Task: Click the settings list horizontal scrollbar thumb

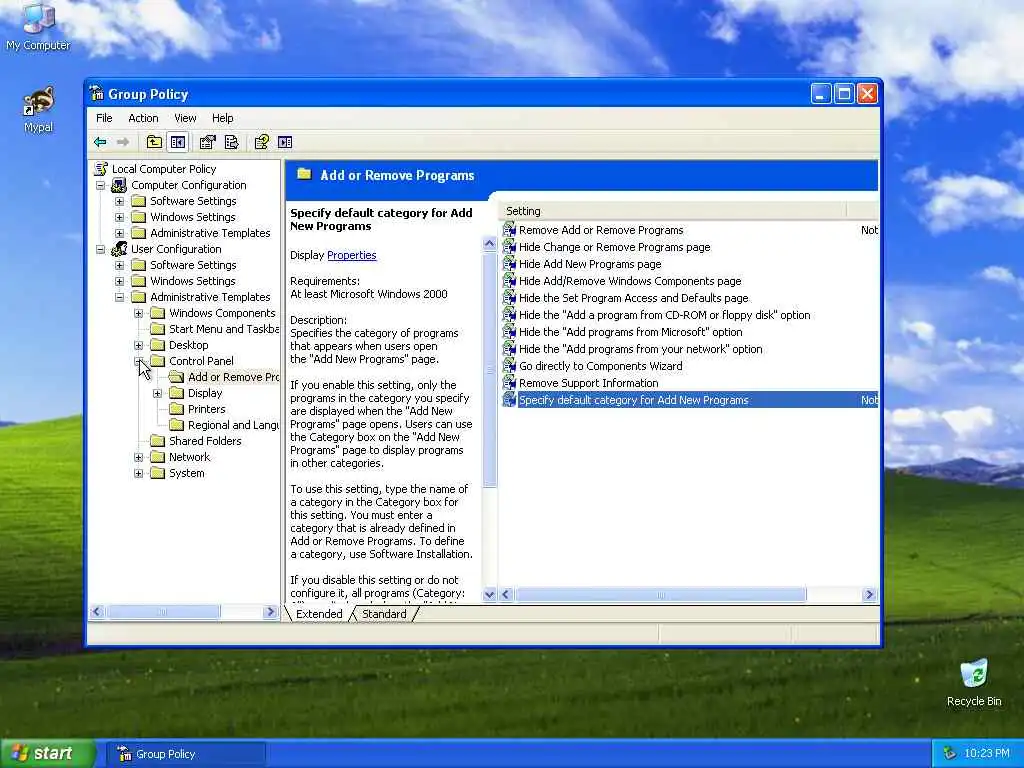Action: [x=660, y=595]
